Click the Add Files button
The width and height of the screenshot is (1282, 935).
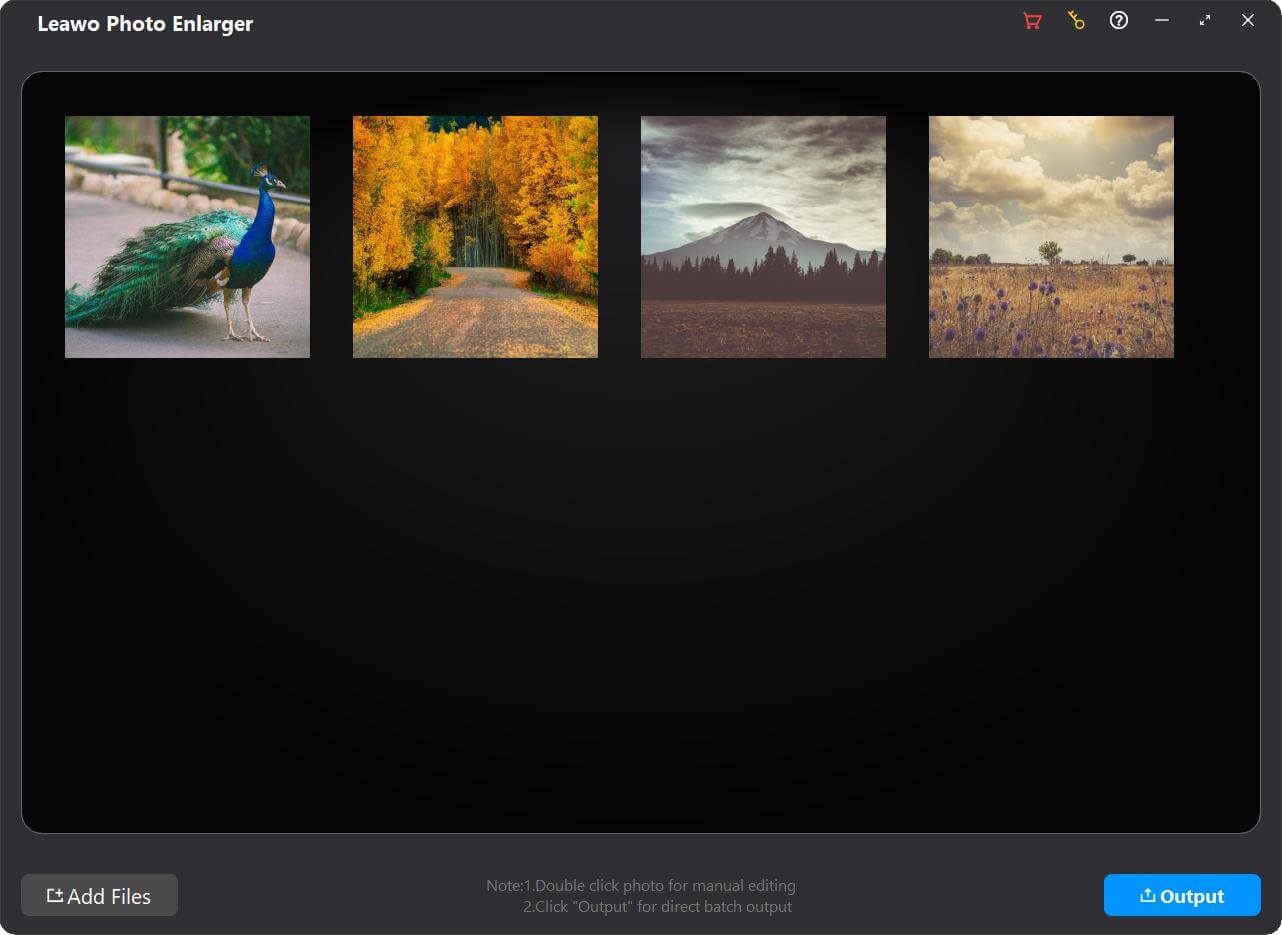pos(99,895)
